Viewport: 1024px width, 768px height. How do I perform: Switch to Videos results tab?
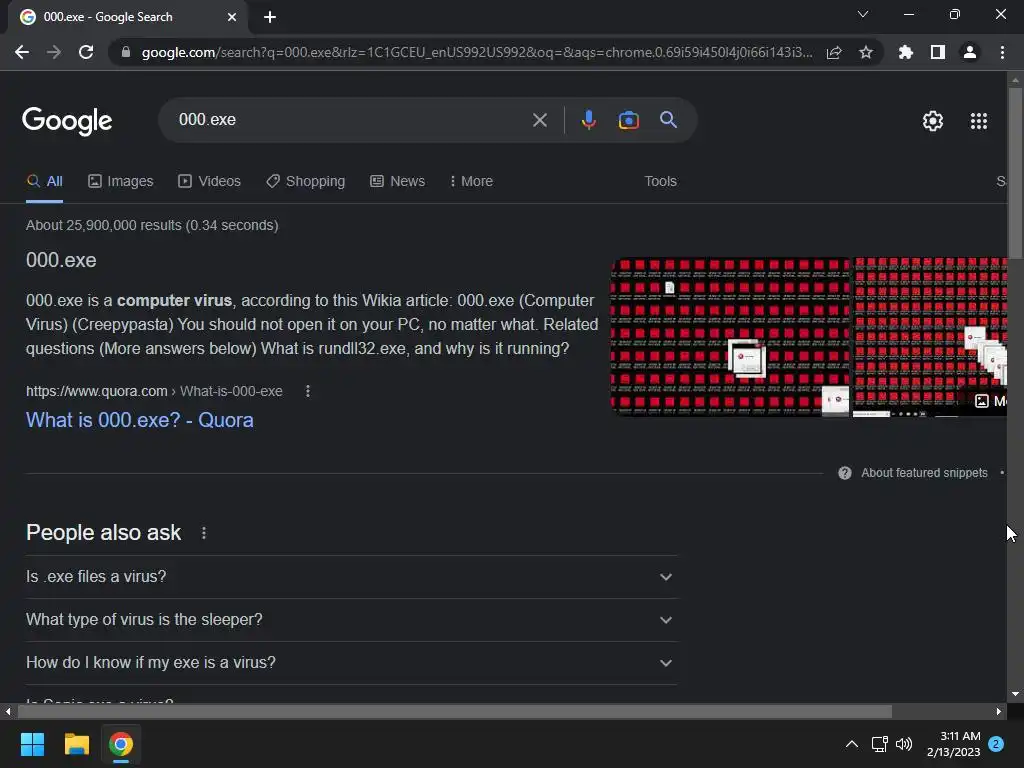[x=210, y=182]
